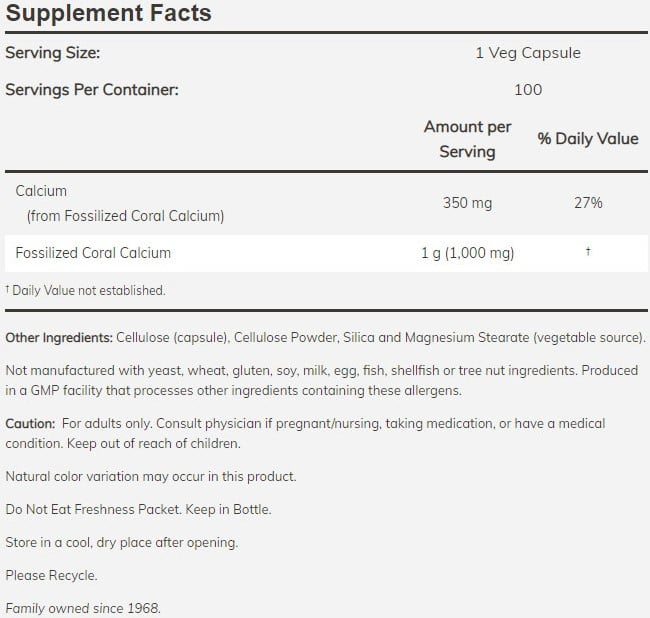Click the Natural color variation notice
The image size is (650, 618).
click(x=151, y=477)
